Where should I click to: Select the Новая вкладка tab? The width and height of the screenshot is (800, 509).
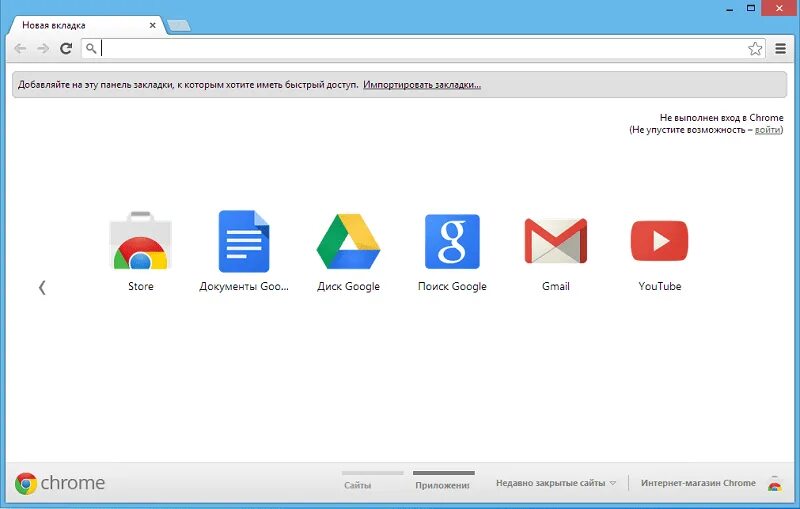87,25
